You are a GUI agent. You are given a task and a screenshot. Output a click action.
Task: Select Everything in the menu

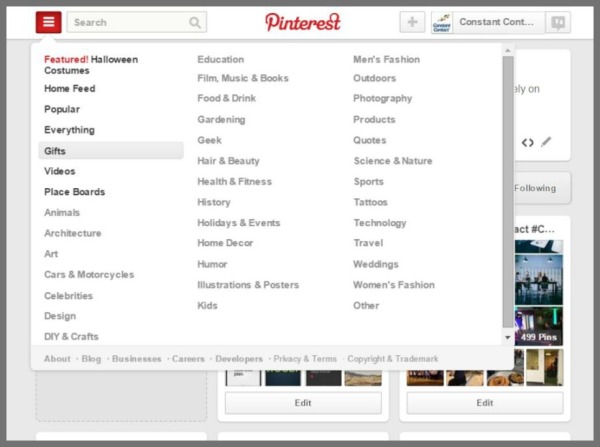pos(69,130)
